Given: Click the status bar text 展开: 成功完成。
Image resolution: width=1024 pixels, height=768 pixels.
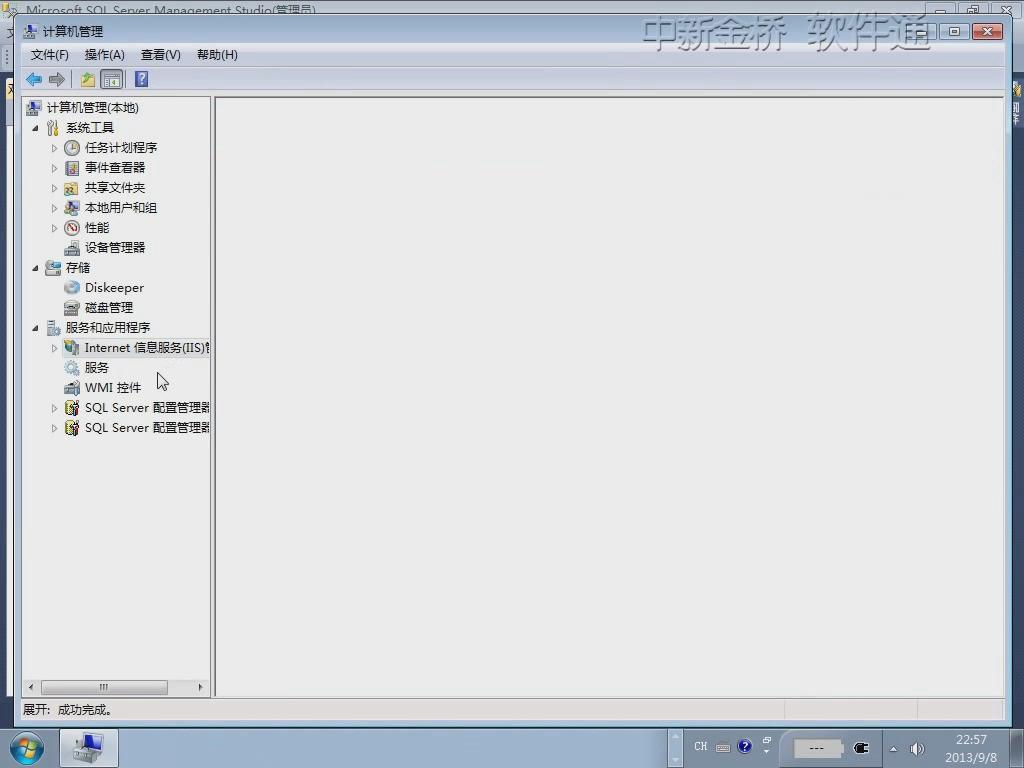Looking at the screenshot, I should [67, 710].
